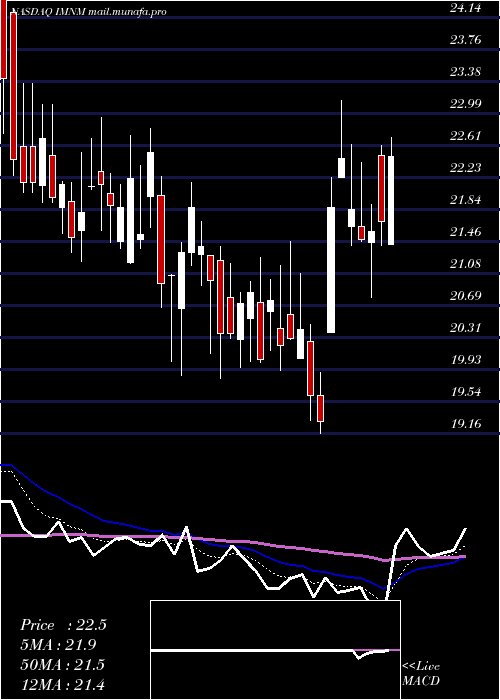Select the 22.61 price axis label
This screenshot has width=500, height=700.
(x=465, y=135)
